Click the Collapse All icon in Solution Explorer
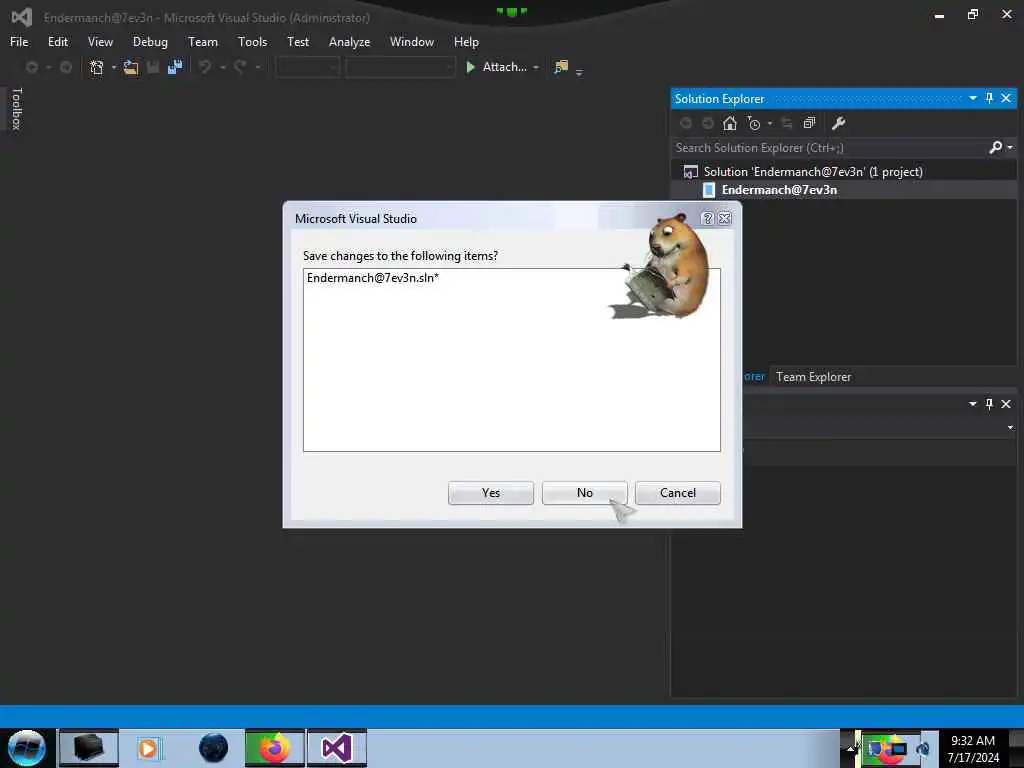The height and width of the screenshot is (768, 1024). 809,123
